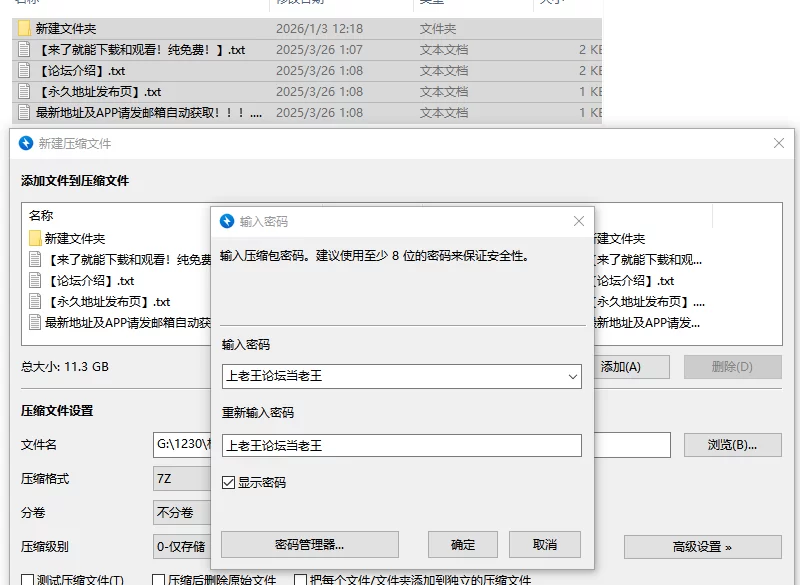The width and height of the screenshot is (800, 585).
Task: Tick the 压缩后删除原始文件 checkbox
Action: 158,580
